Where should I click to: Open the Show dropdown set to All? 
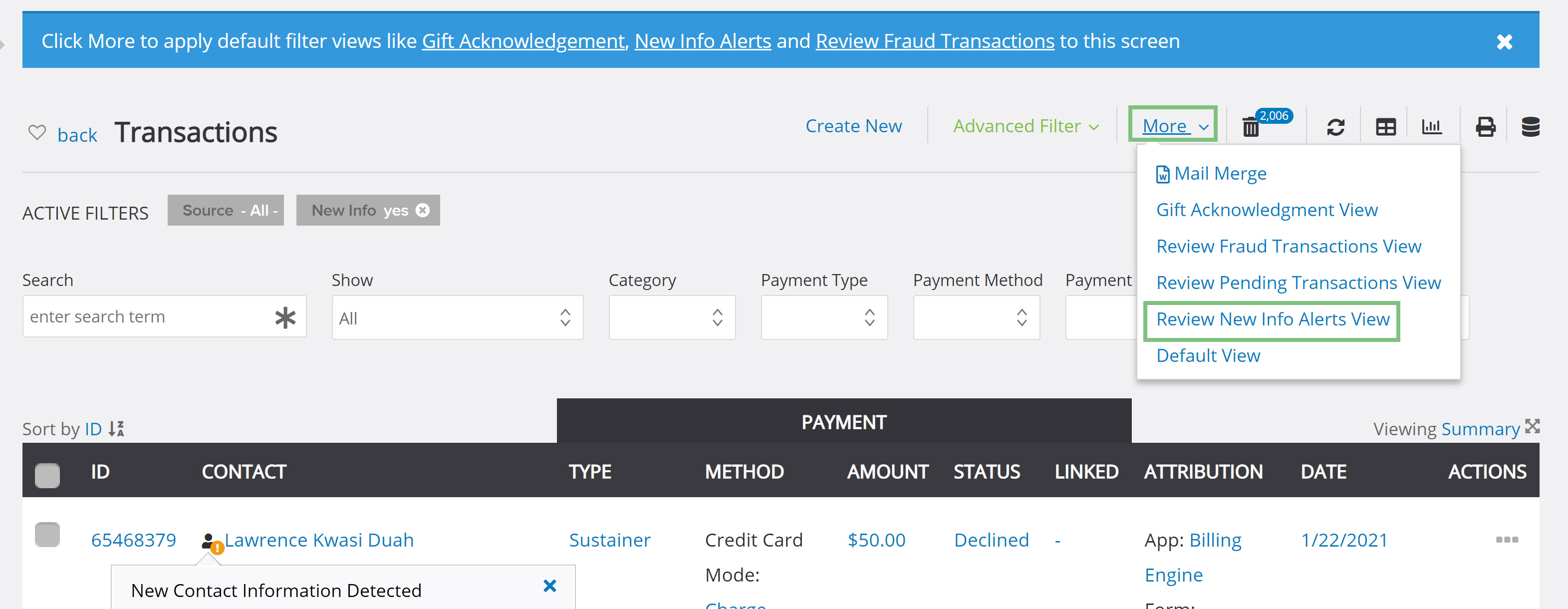tap(457, 317)
